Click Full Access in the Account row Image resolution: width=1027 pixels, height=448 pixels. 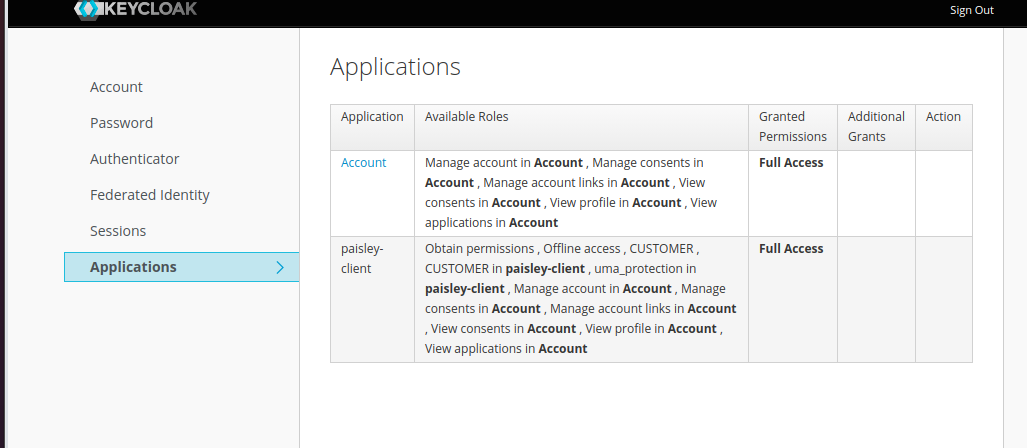tap(791, 162)
